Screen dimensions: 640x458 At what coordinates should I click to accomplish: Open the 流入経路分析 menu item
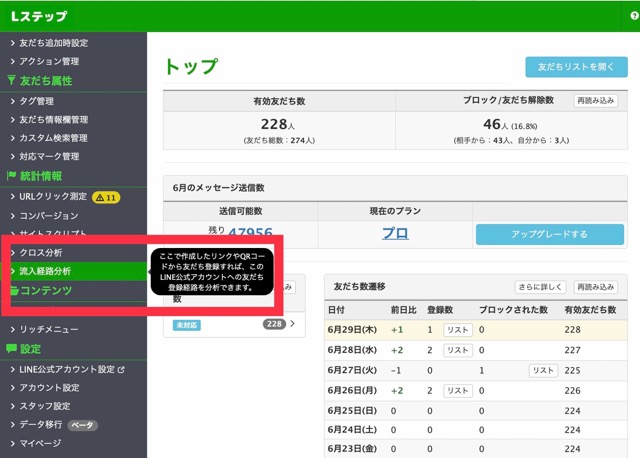(45, 271)
